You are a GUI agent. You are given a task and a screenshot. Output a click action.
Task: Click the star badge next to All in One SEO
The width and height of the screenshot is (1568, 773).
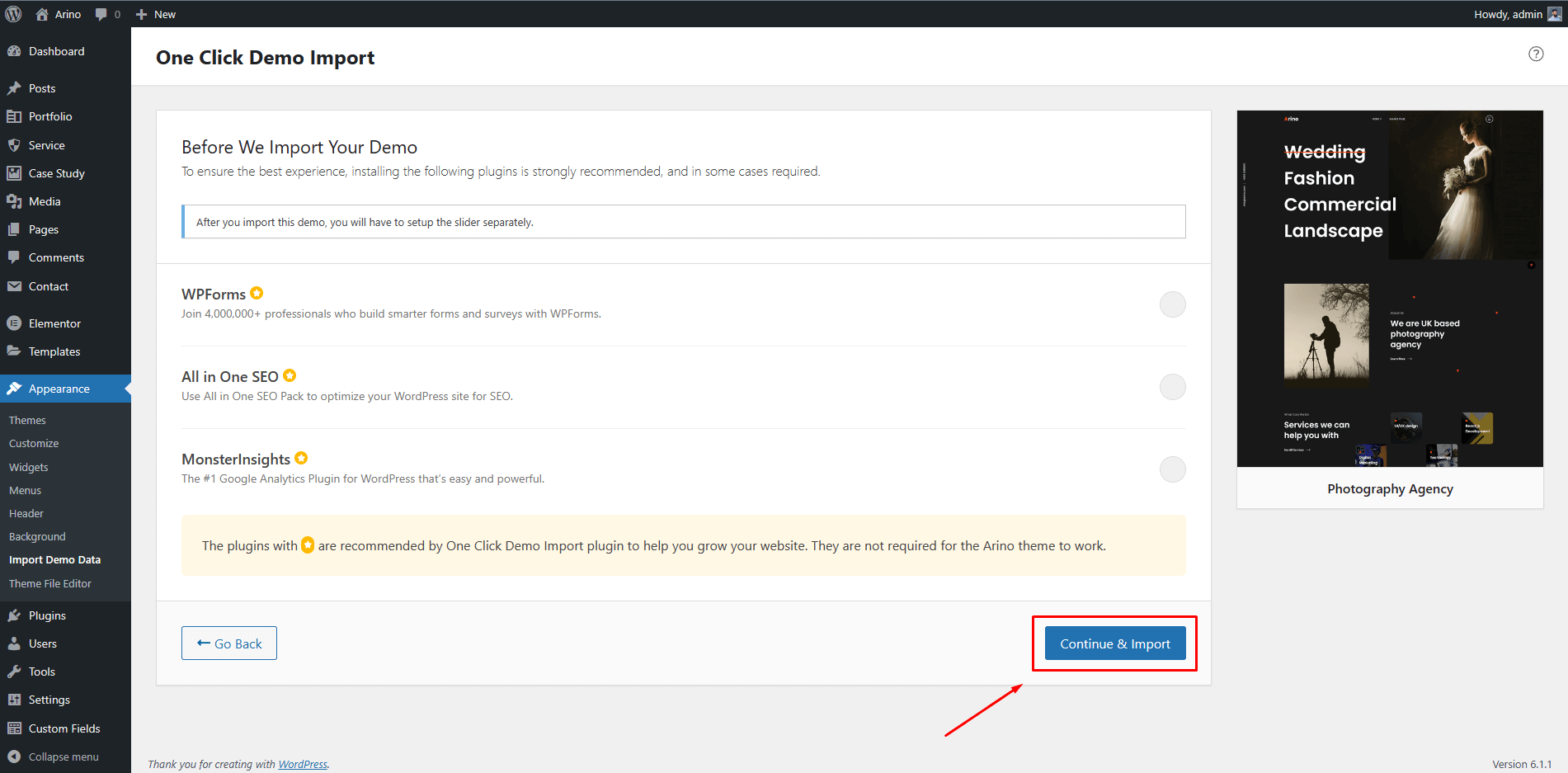[290, 375]
